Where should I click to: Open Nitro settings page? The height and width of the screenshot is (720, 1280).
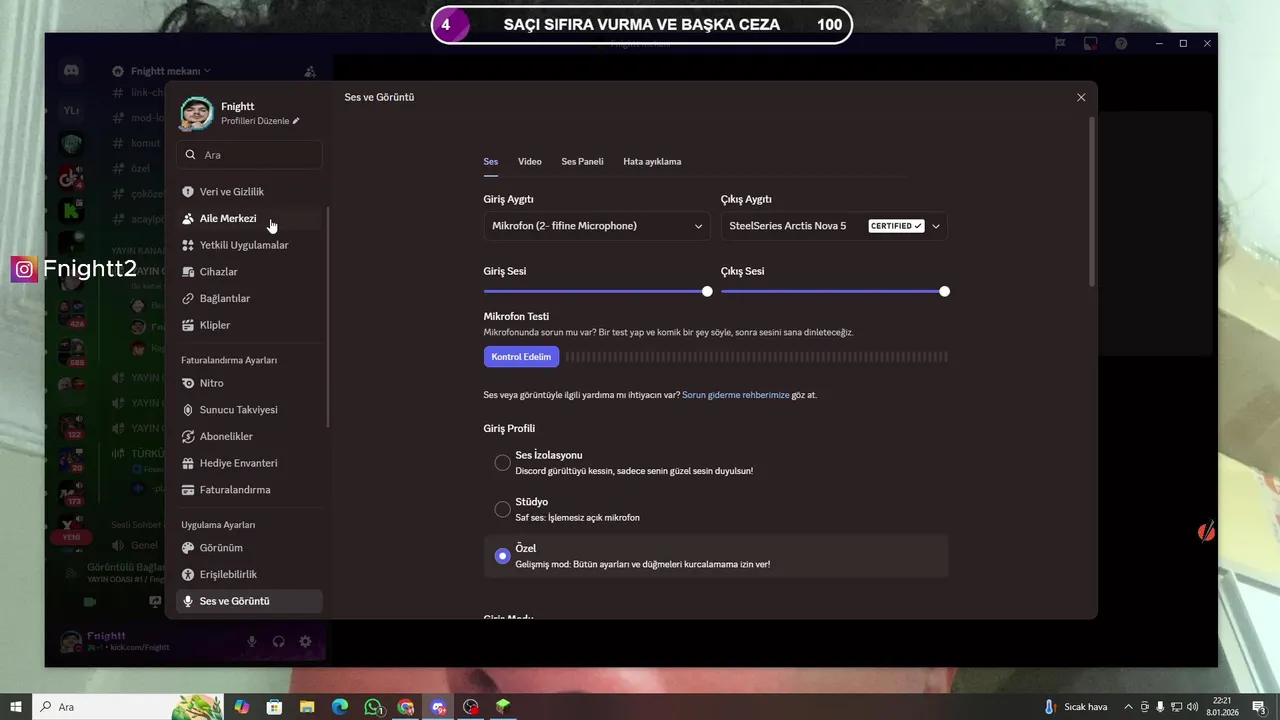(x=249, y=383)
